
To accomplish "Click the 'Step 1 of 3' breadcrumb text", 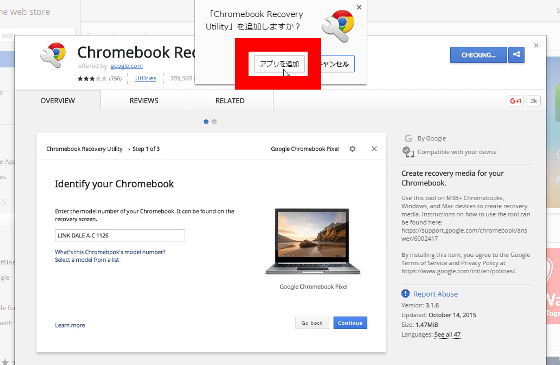I will (x=146, y=149).
